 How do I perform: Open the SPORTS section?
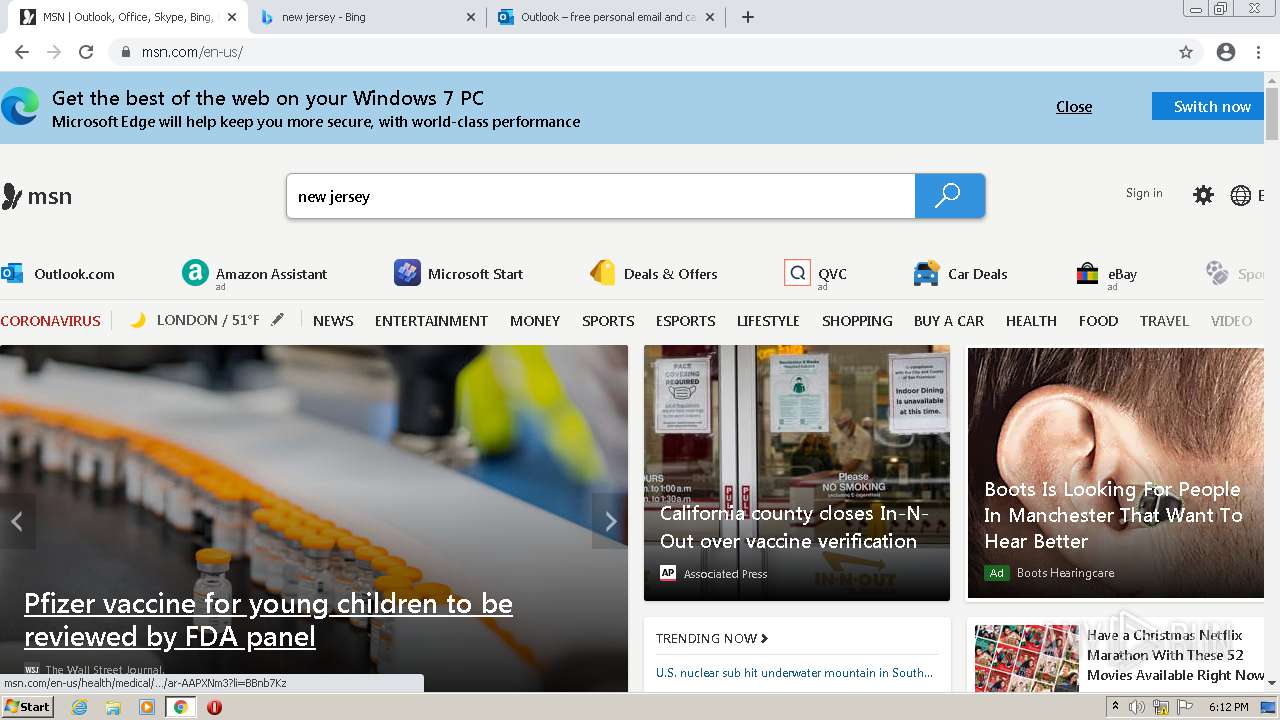coord(608,321)
